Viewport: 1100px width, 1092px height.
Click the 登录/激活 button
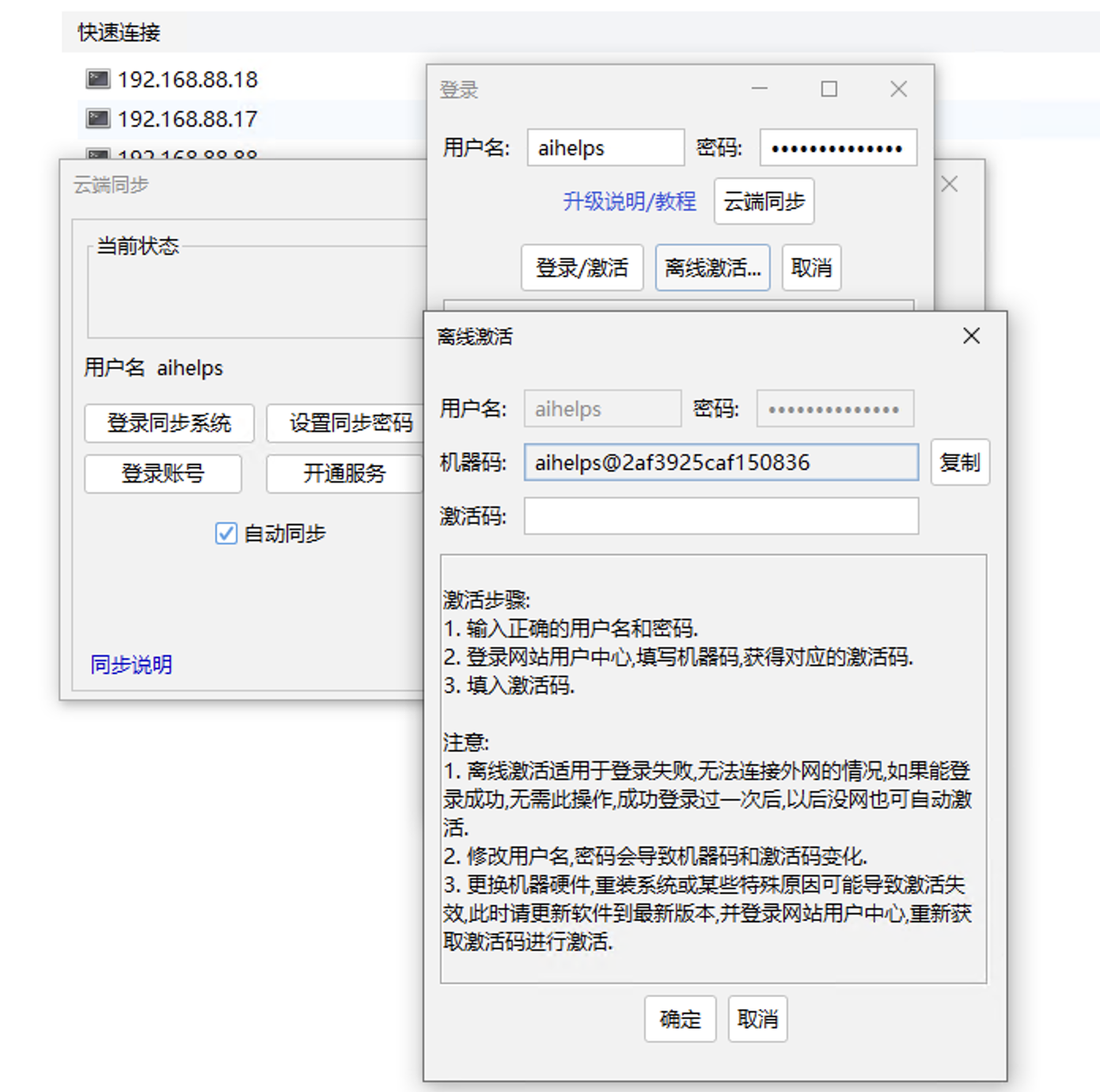[582, 267]
